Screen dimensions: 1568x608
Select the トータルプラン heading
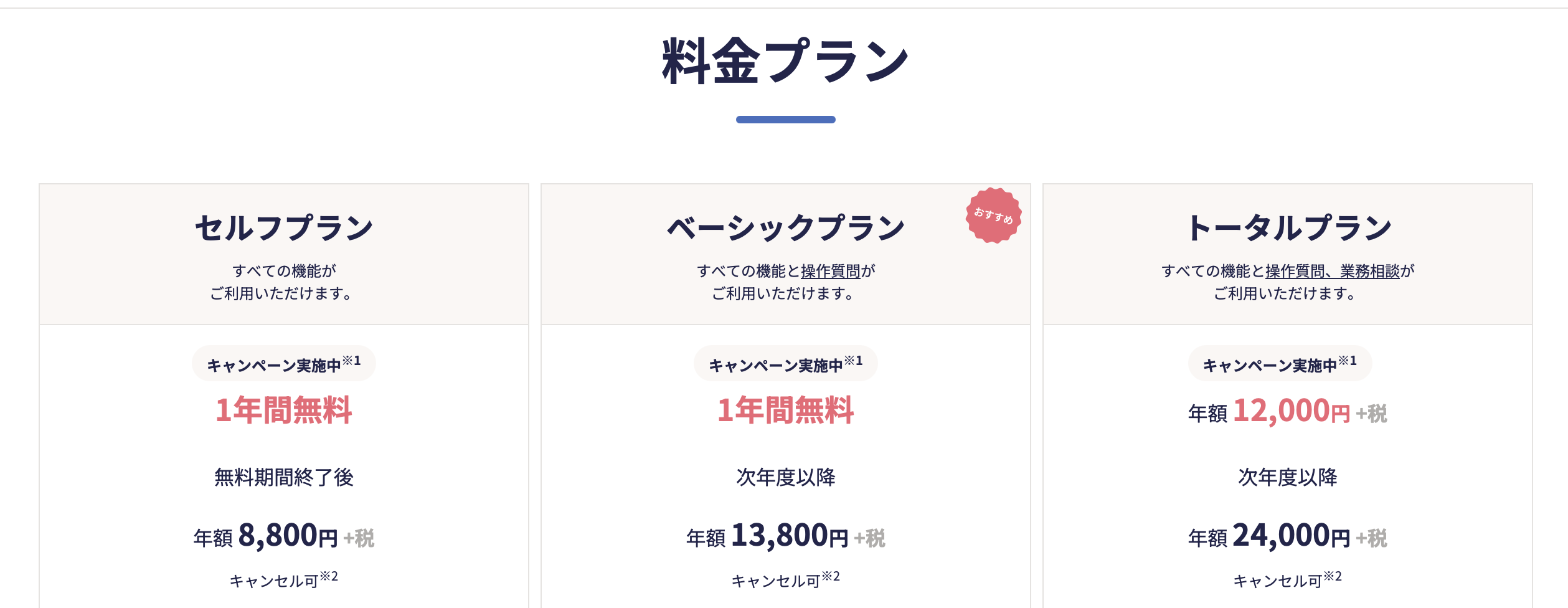coord(1288,227)
